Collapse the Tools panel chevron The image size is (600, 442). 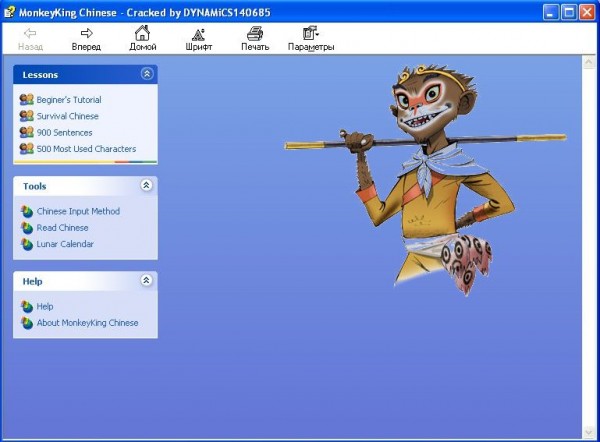coord(147,185)
